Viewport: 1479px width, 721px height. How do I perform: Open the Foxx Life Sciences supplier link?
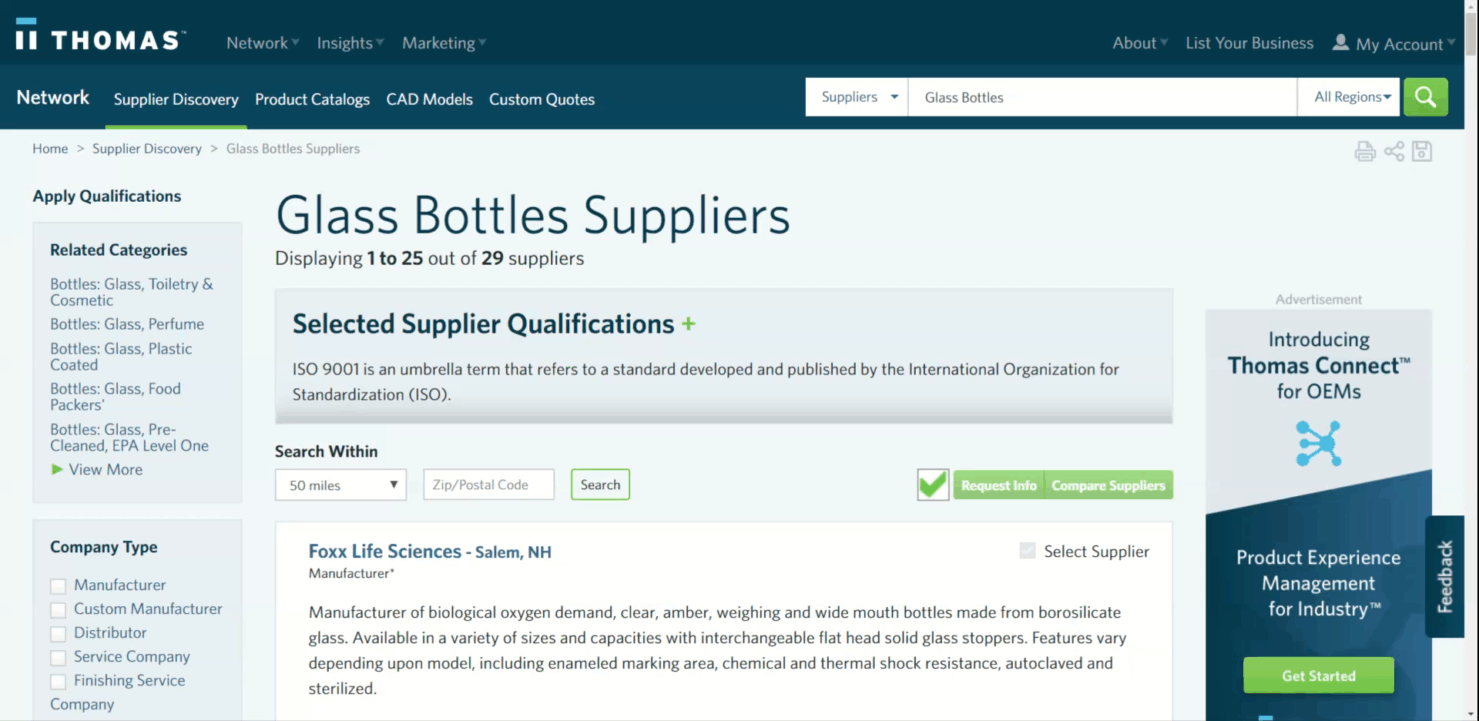(x=385, y=551)
